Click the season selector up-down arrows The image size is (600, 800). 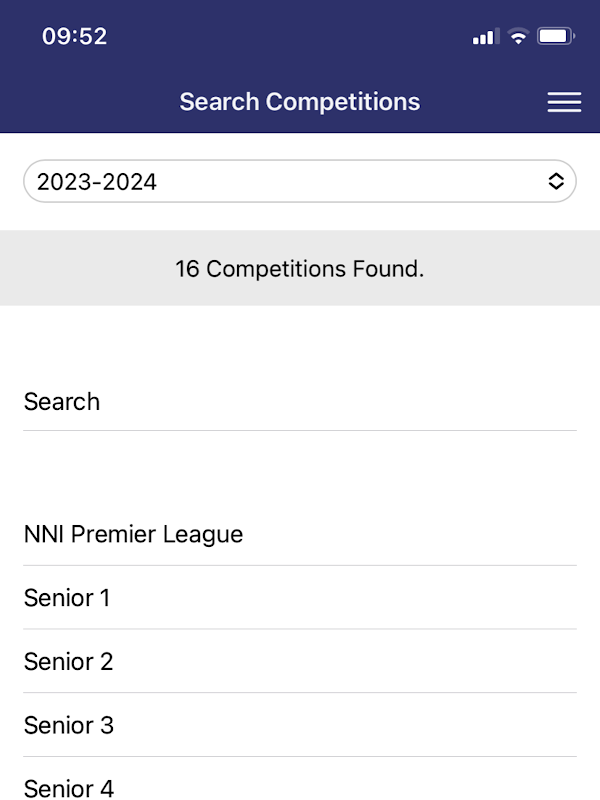[x=557, y=182]
